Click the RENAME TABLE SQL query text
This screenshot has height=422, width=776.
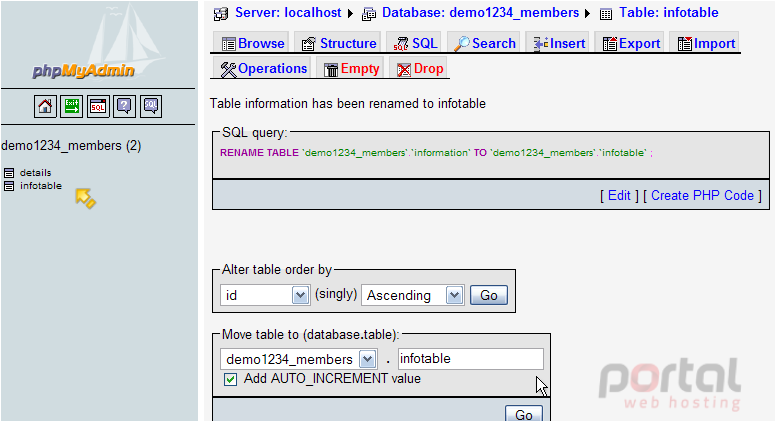click(x=436, y=153)
